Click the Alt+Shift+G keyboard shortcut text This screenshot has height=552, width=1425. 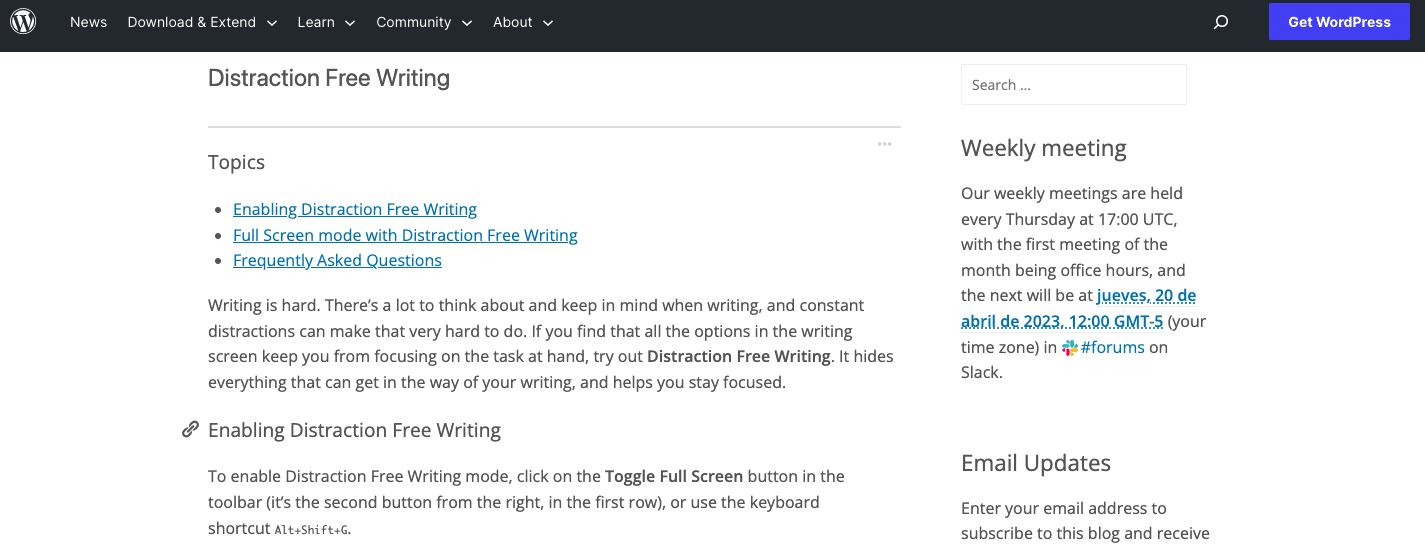coord(312,529)
